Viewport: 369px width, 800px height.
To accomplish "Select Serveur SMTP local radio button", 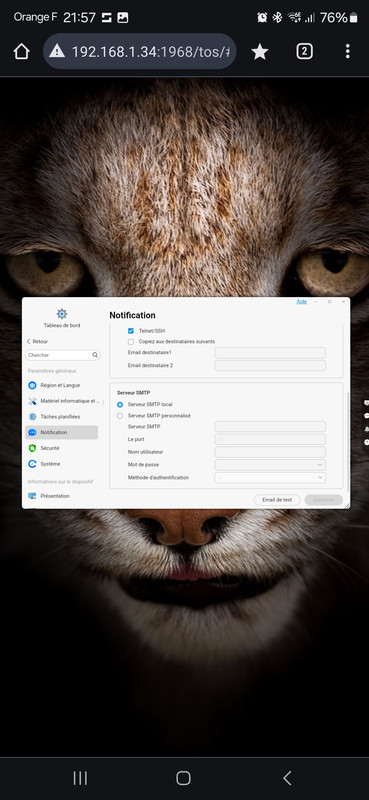I will click(120, 405).
